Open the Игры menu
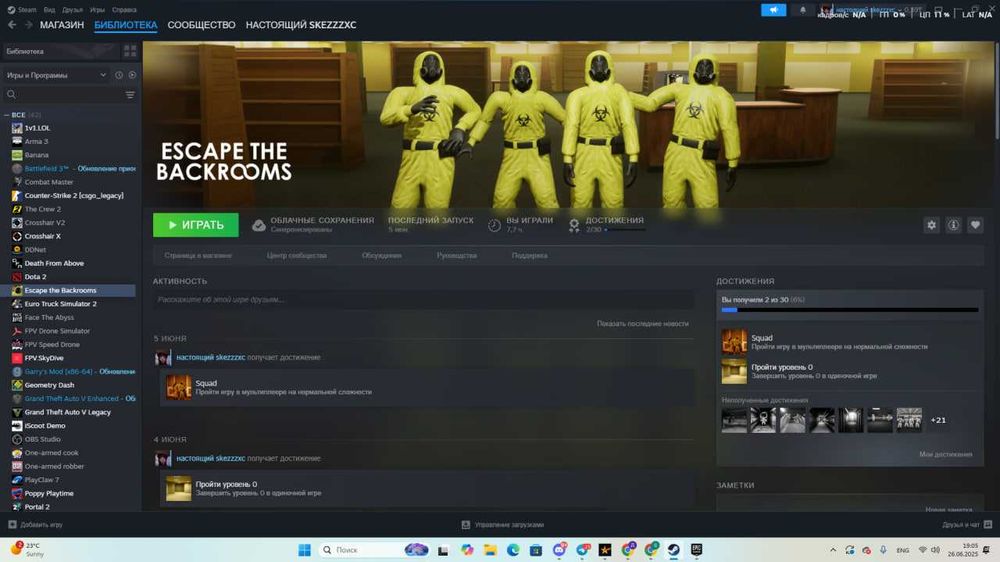This screenshot has width=1000, height=562. [97, 10]
